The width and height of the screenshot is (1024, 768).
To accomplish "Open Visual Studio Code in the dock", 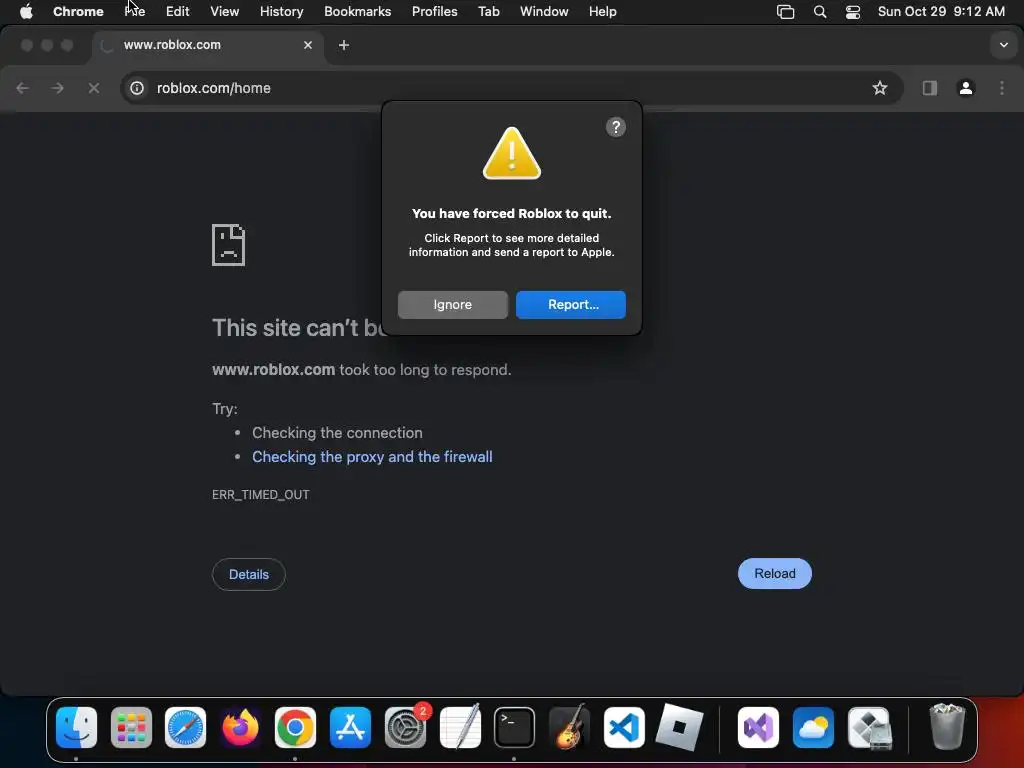I will [624, 727].
